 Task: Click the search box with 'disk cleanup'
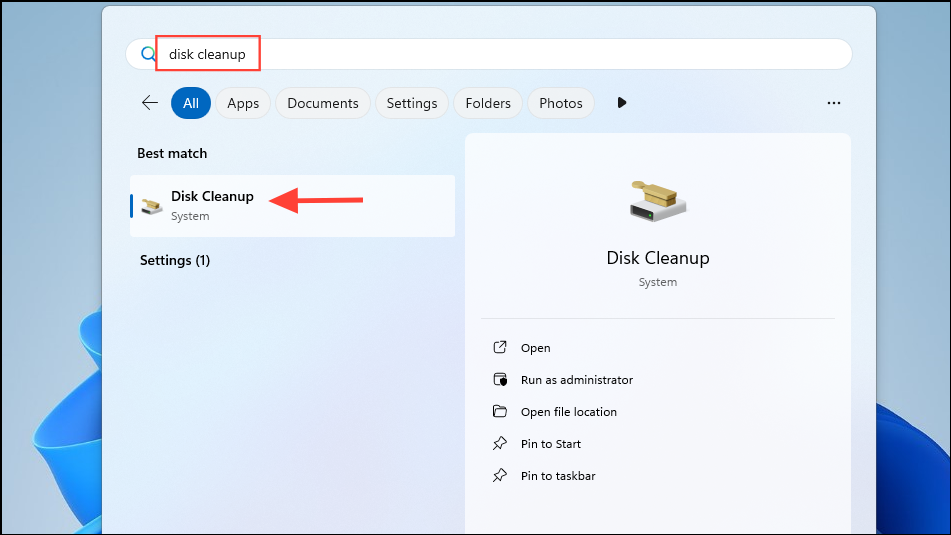tap(489, 54)
